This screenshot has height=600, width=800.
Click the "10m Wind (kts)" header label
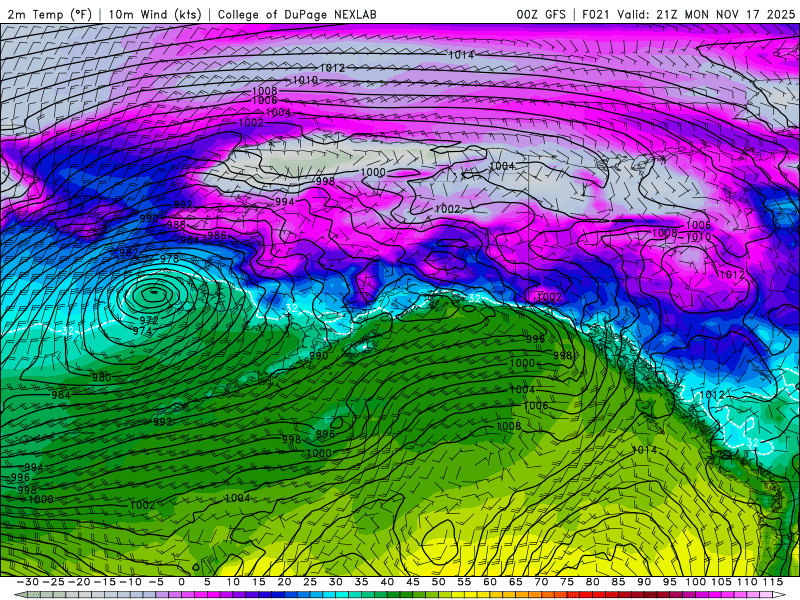(x=155, y=14)
